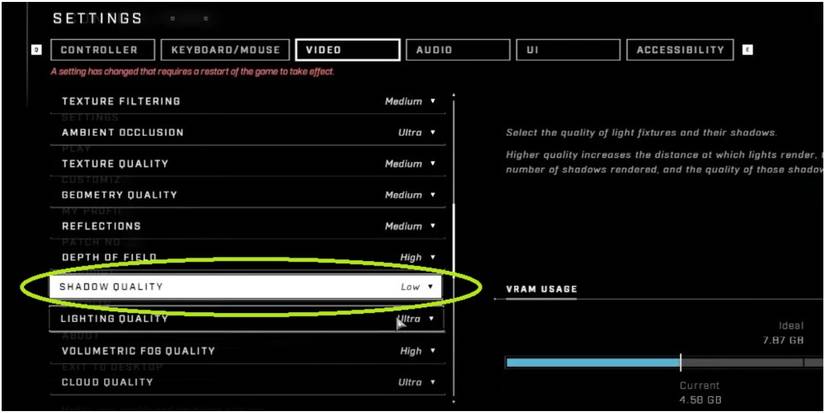Click the highlighted Shadow Quality row
This screenshot has width=825, height=413.
pos(245,287)
